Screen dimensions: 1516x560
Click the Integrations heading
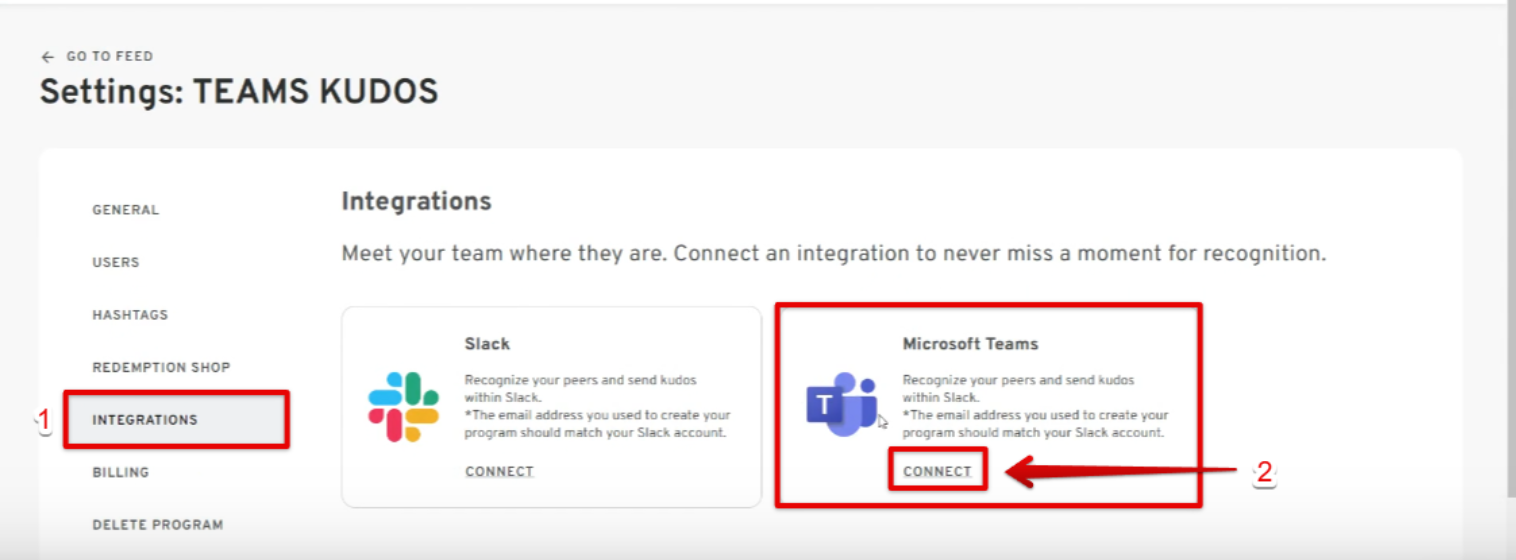[416, 201]
